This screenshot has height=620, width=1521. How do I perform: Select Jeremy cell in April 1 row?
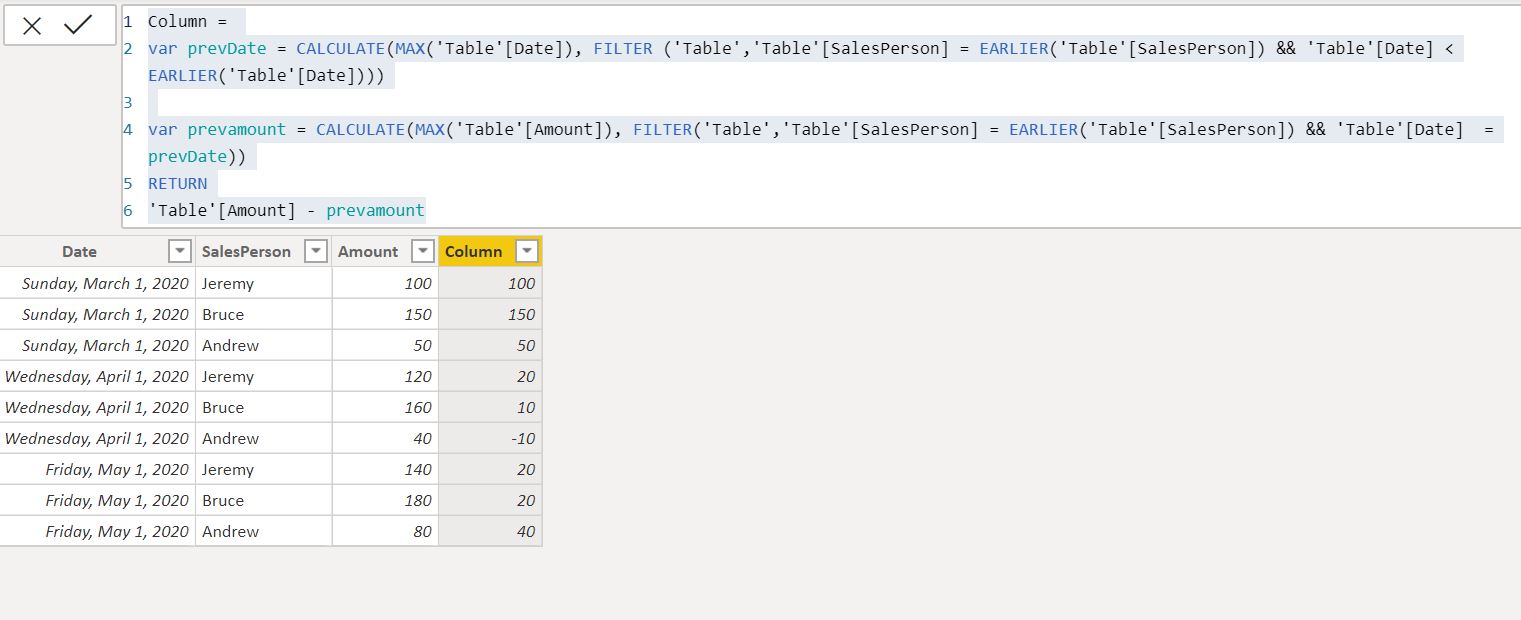click(x=264, y=376)
